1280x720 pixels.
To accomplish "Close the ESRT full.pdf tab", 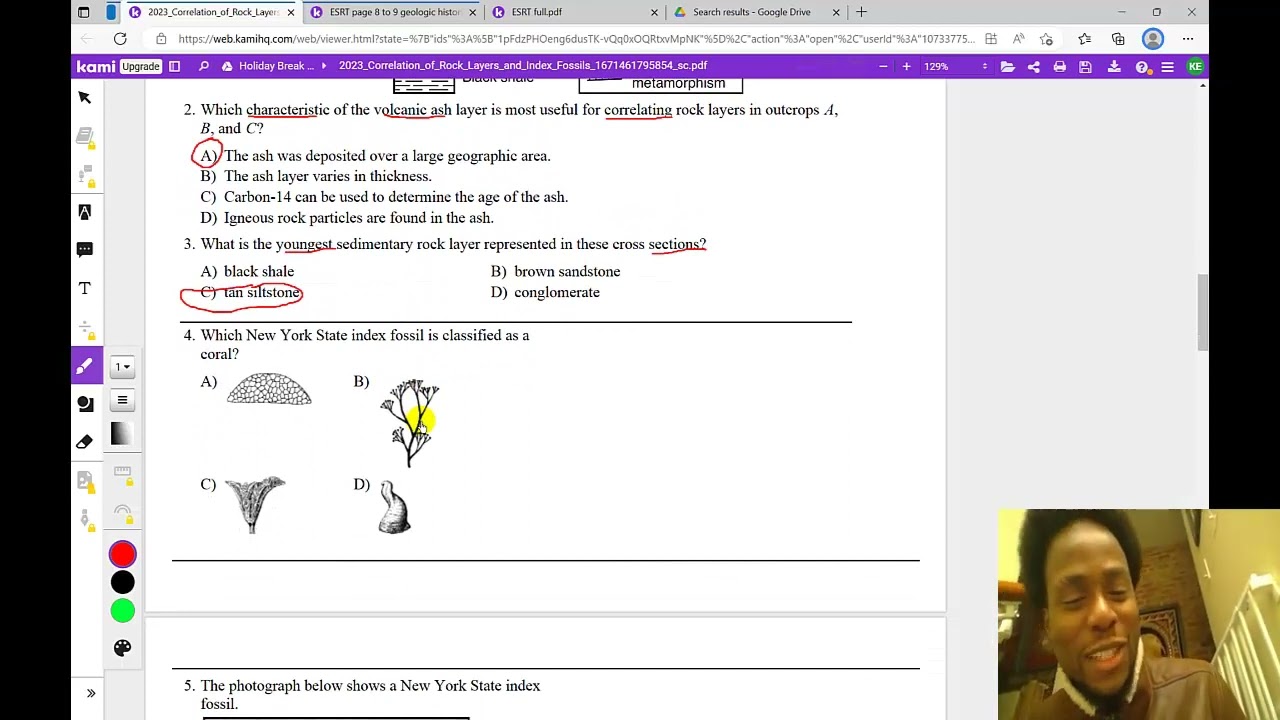I will 654,12.
